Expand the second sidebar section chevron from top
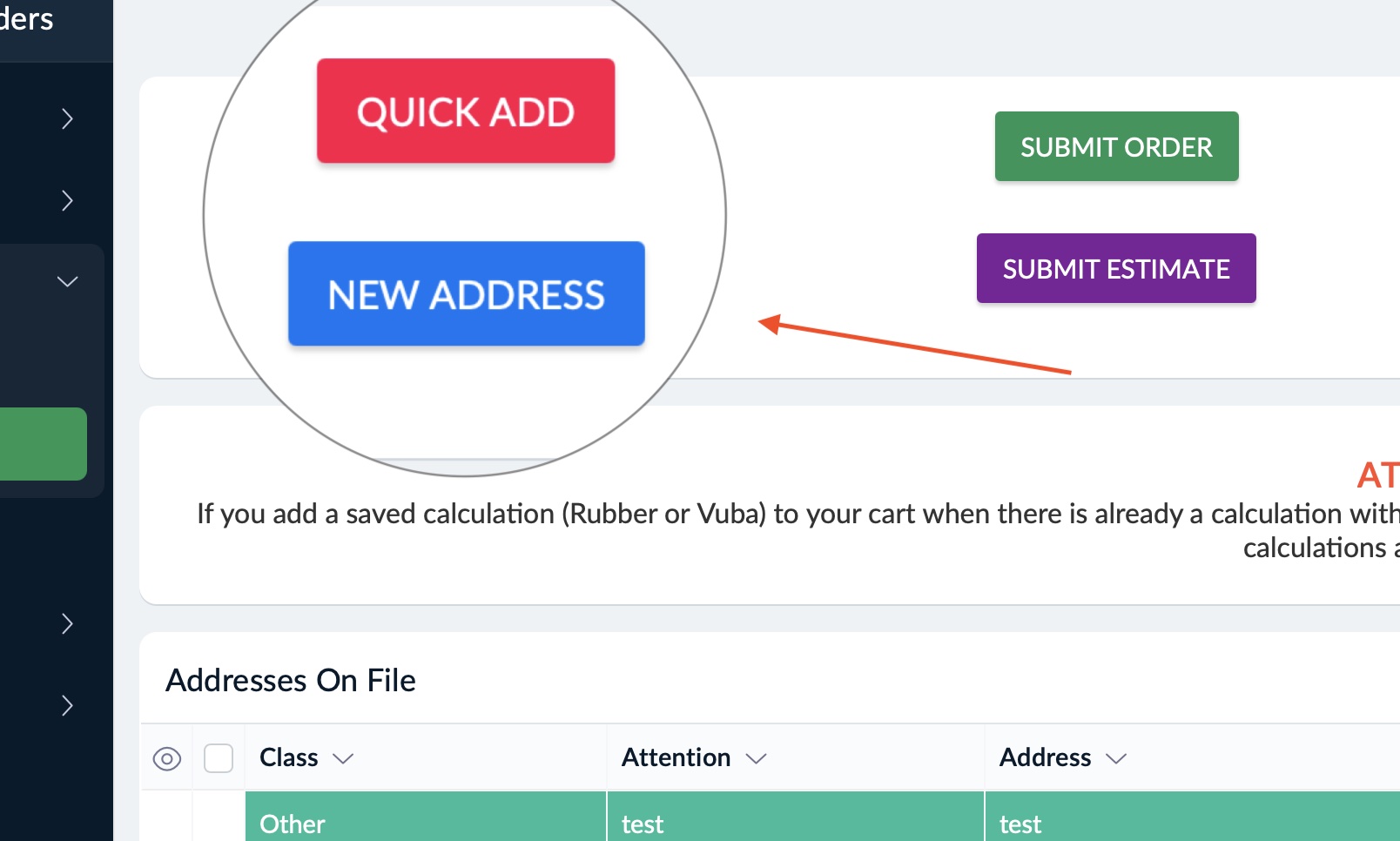The width and height of the screenshot is (1400, 841). tap(67, 200)
